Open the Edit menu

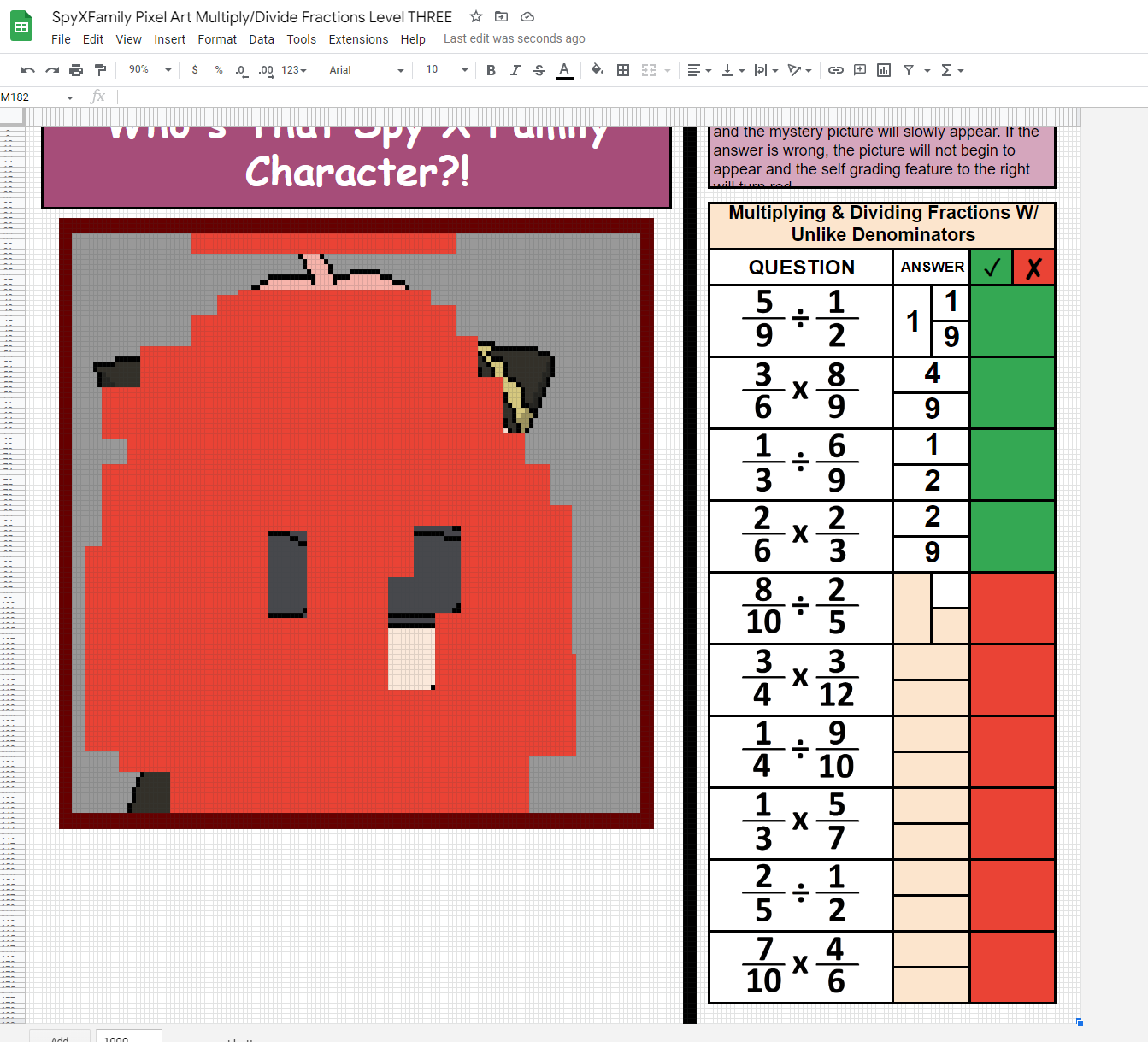(x=92, y=39)
